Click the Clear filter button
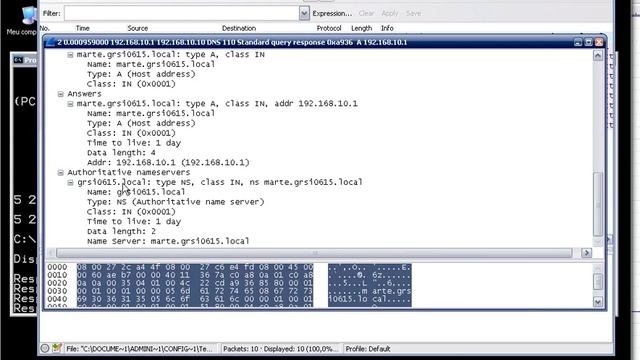 click(x=366, y=13)
